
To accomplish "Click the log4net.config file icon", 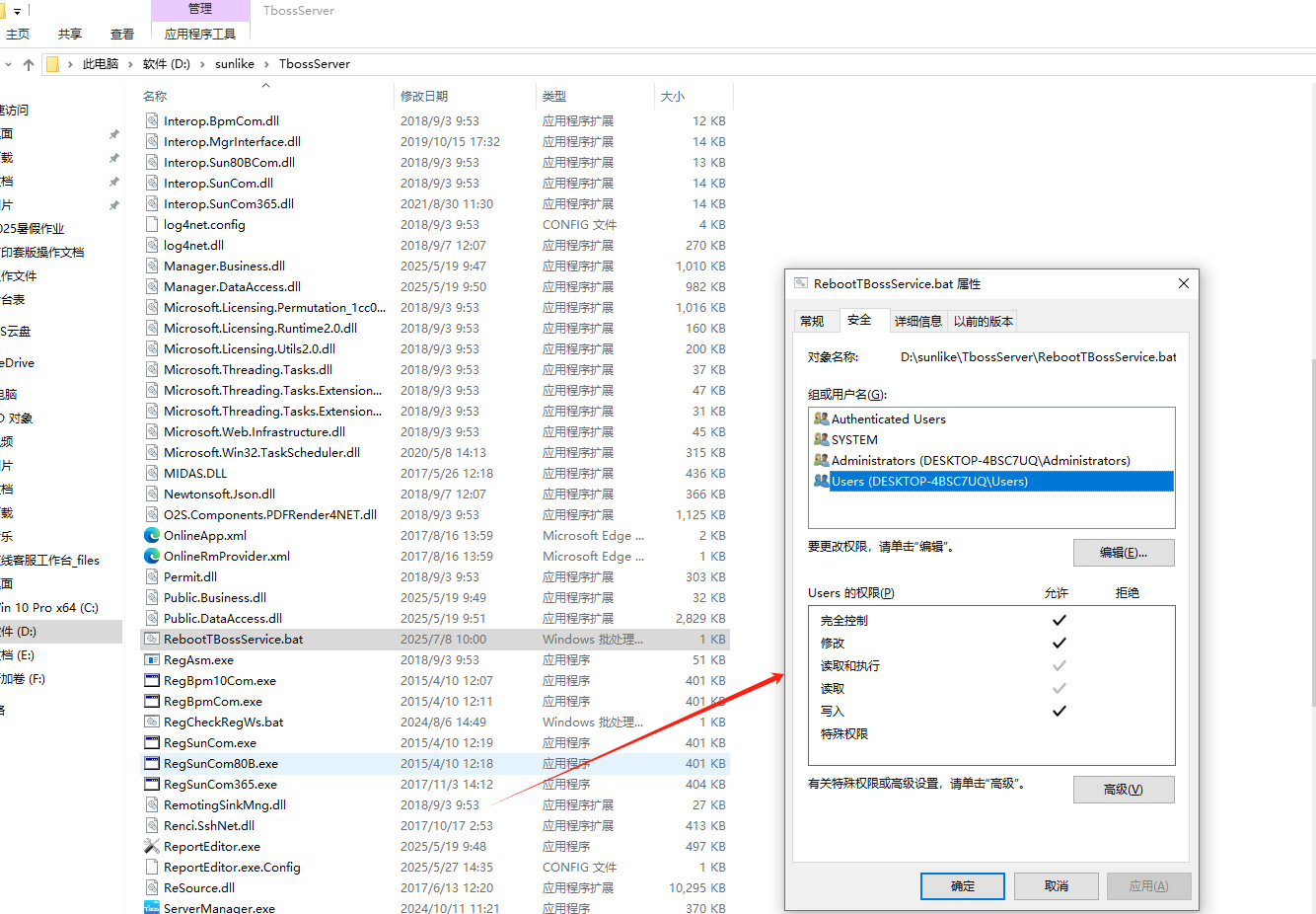I will tap(152, 225).
